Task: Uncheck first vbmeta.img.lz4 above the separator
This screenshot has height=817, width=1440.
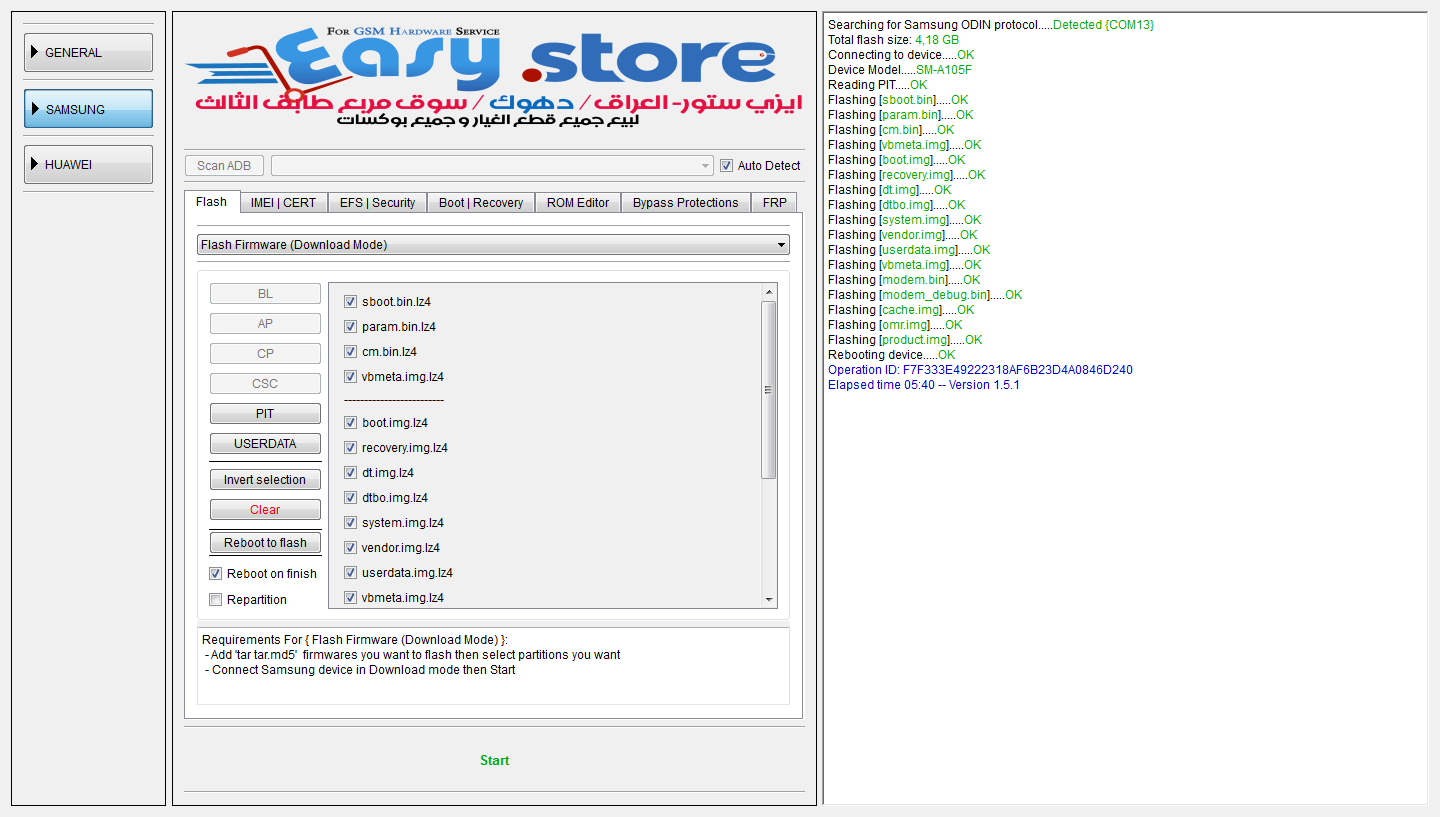Action: click(x=350, y=377)
